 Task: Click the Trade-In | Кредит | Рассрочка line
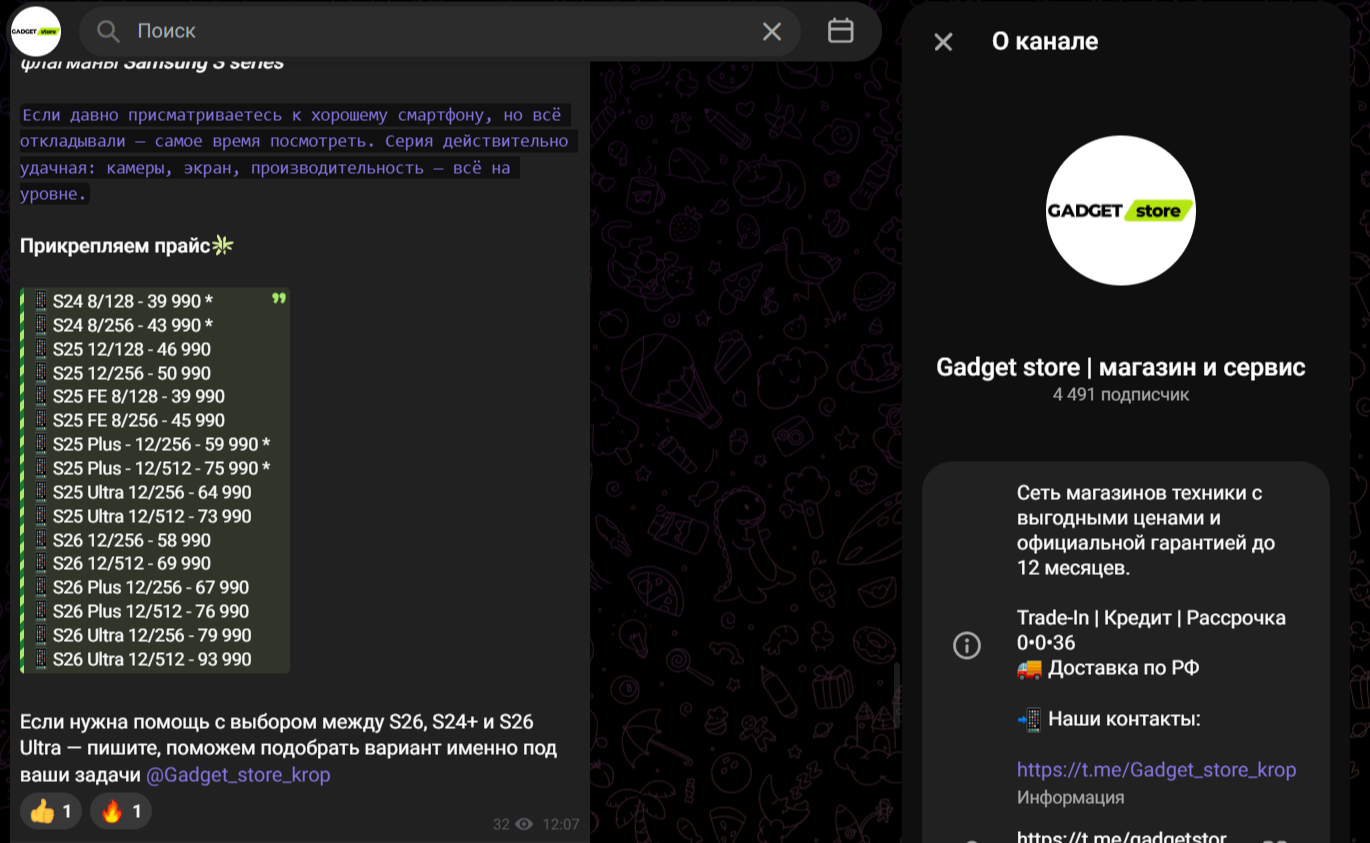point(1151,618)
